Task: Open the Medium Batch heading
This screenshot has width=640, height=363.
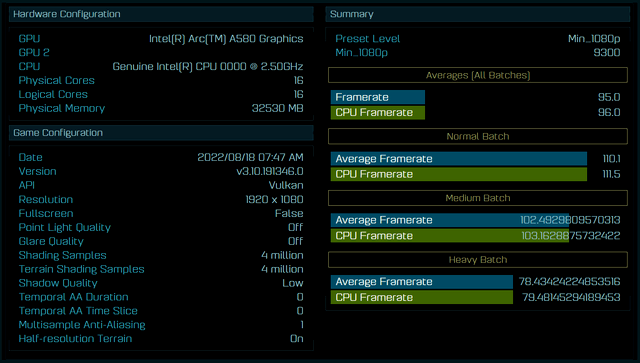Action: 478,198
